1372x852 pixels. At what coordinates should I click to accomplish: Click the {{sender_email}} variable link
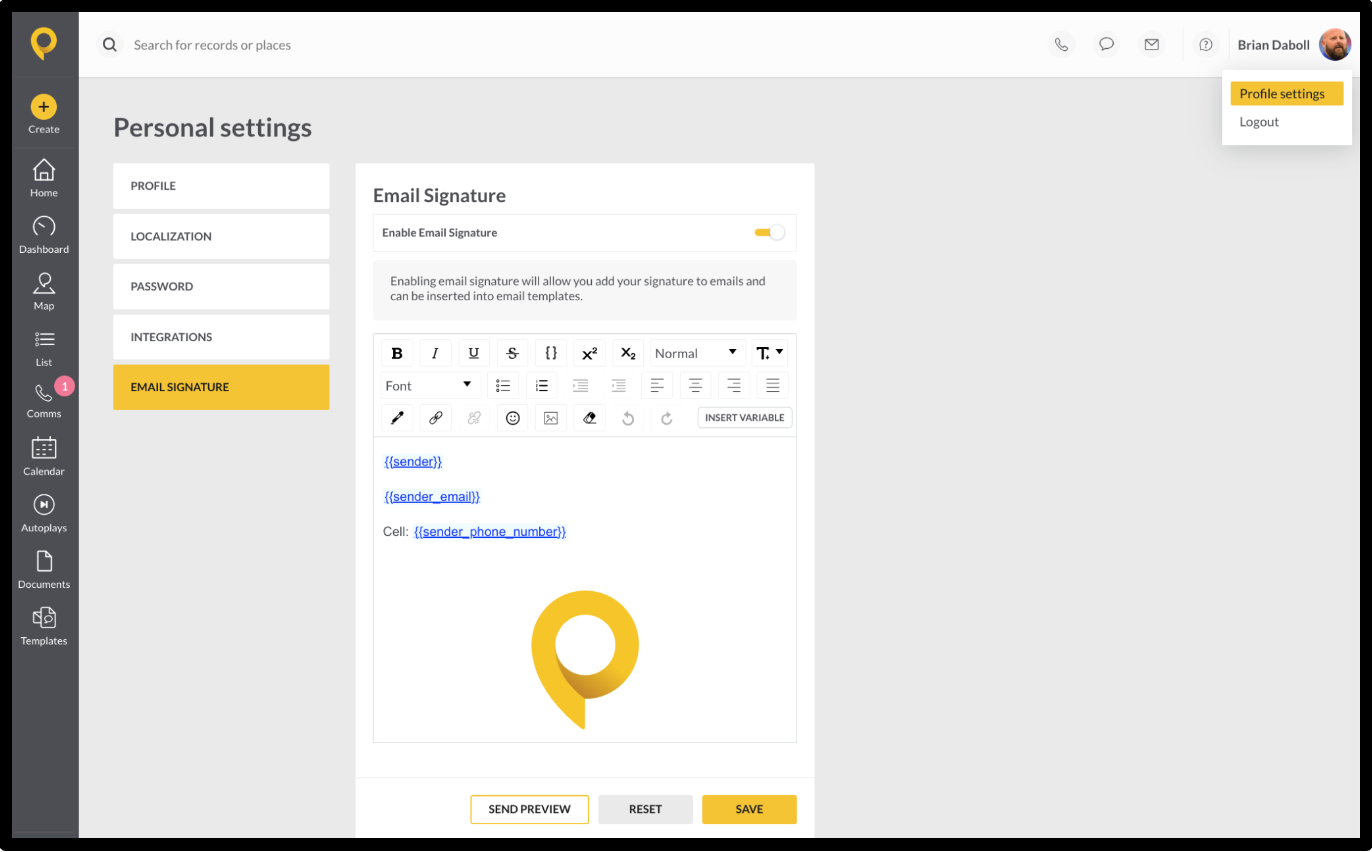[x=432, y=496]
